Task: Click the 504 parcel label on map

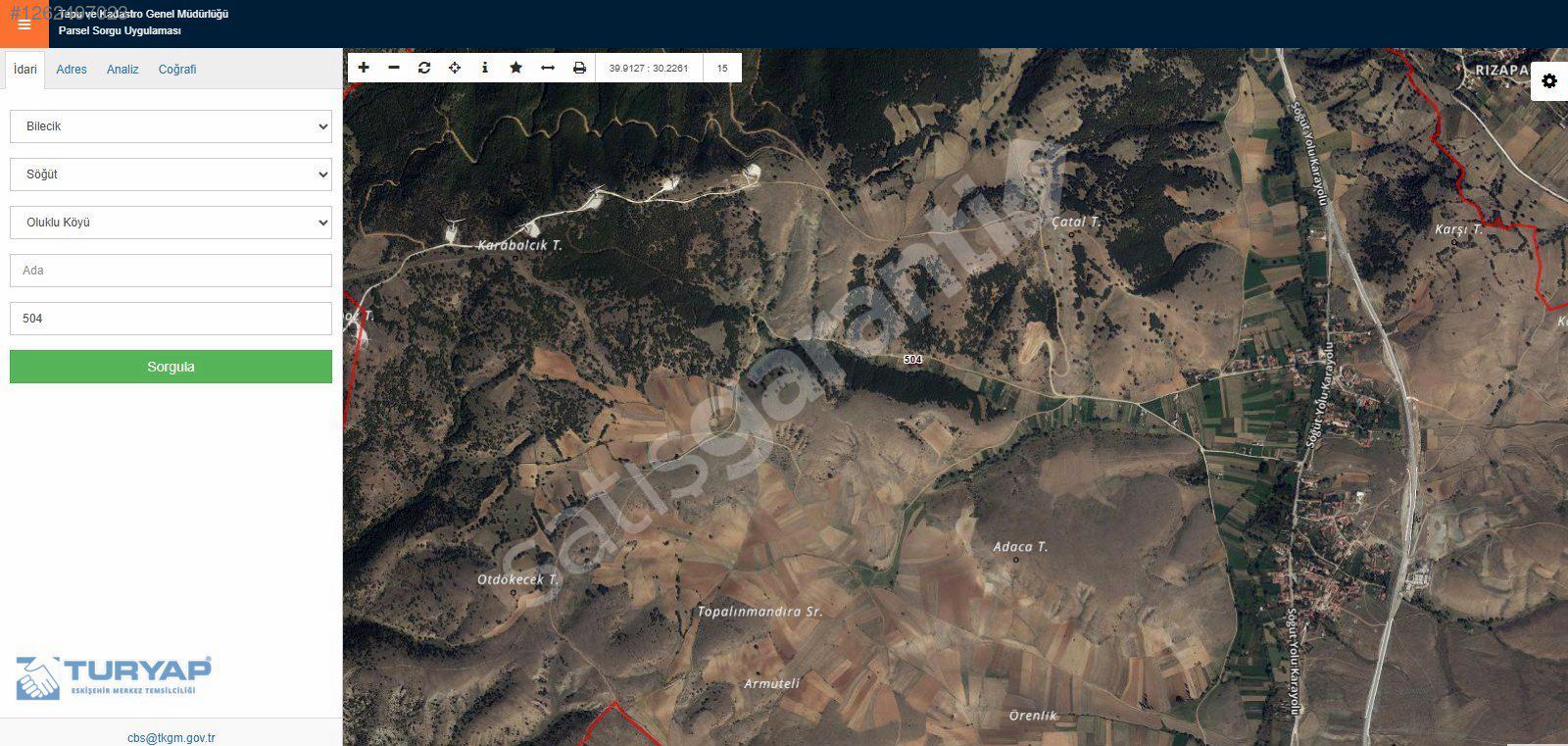Action: (912, 360)
